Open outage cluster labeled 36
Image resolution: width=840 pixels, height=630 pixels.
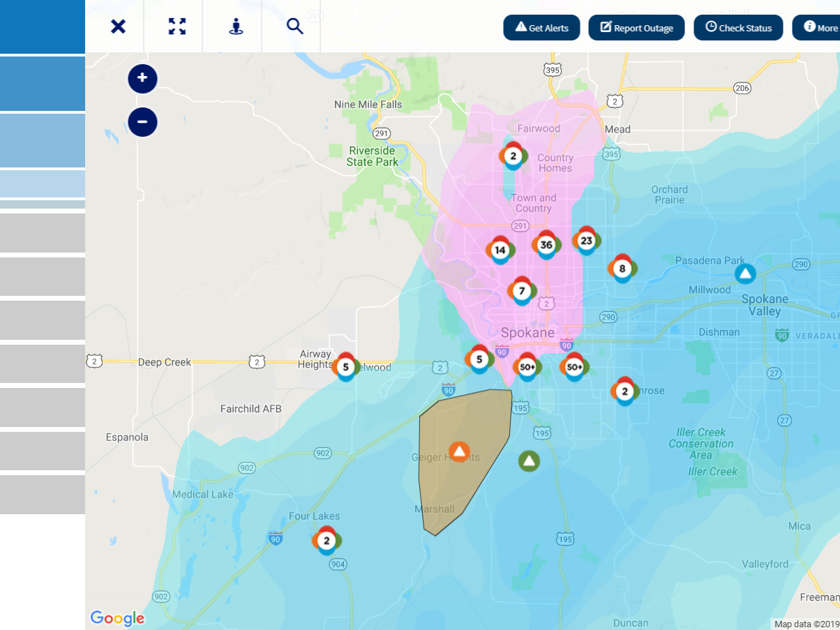click(x=546, y=244)
